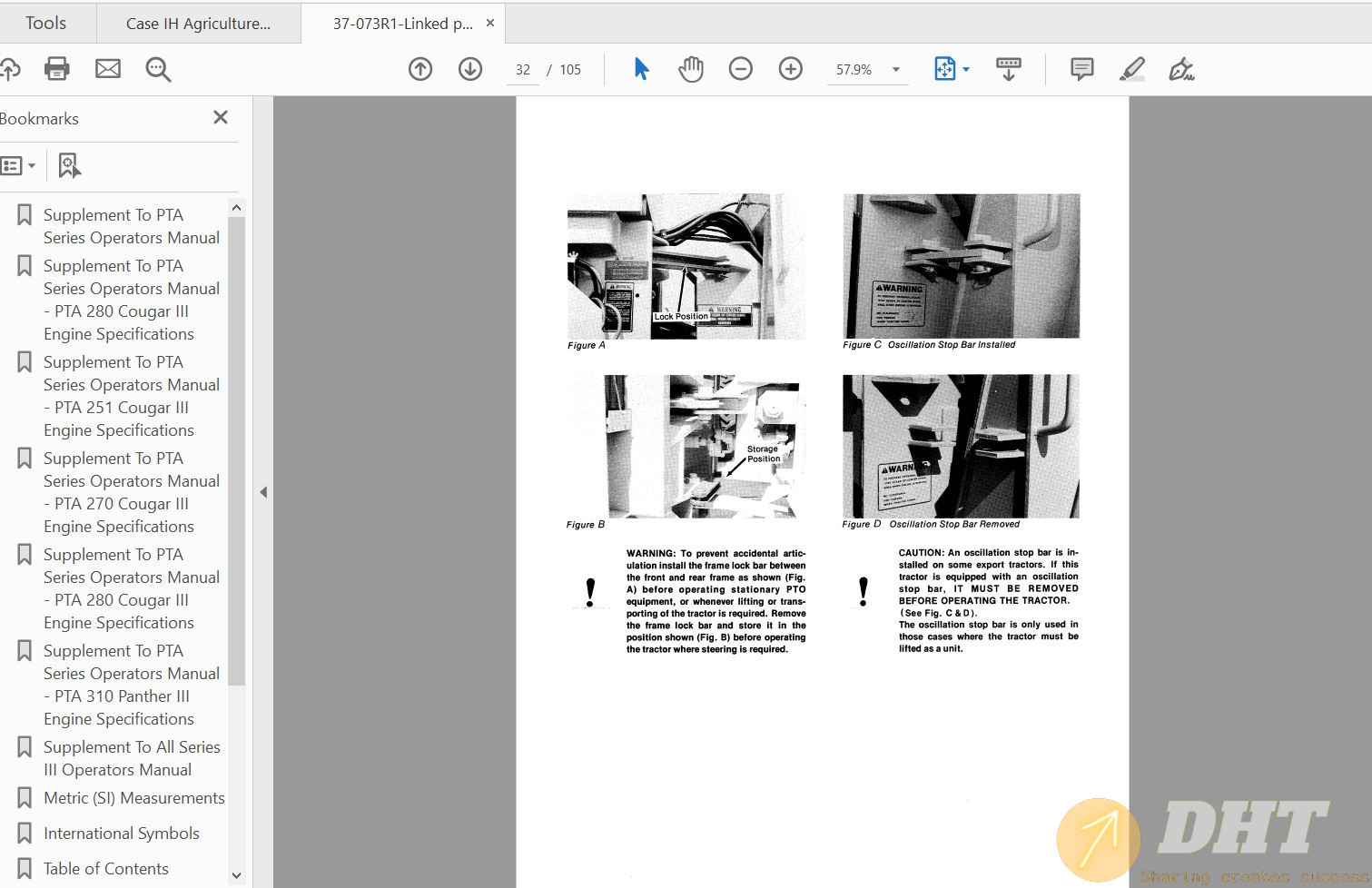Click the CAUTION paragraph text

pos(989,600)
